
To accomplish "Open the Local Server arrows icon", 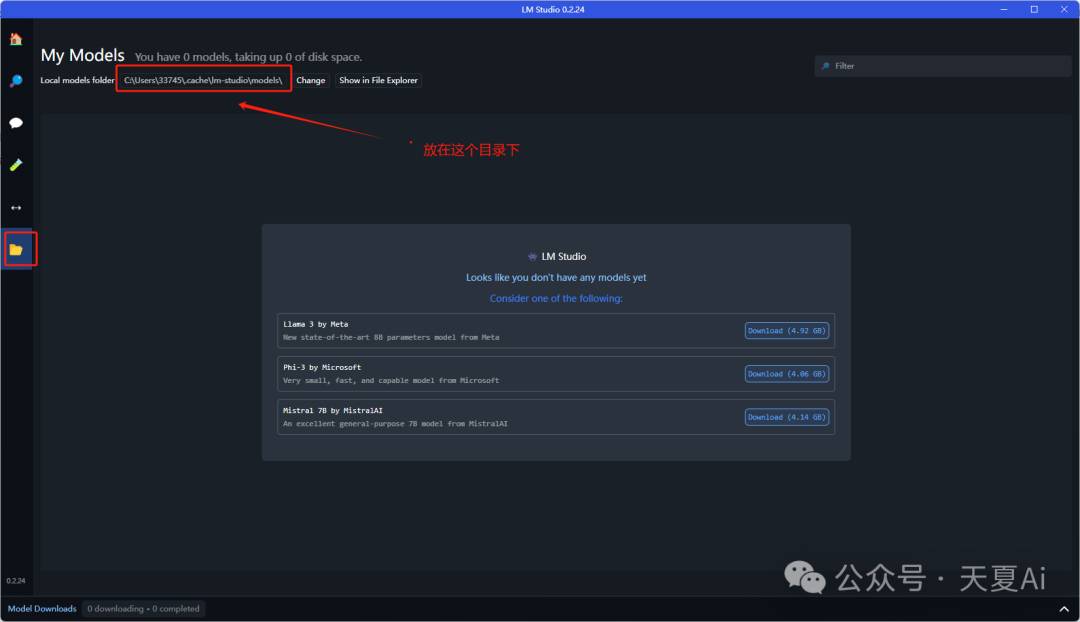I will (x=16, y=207).
